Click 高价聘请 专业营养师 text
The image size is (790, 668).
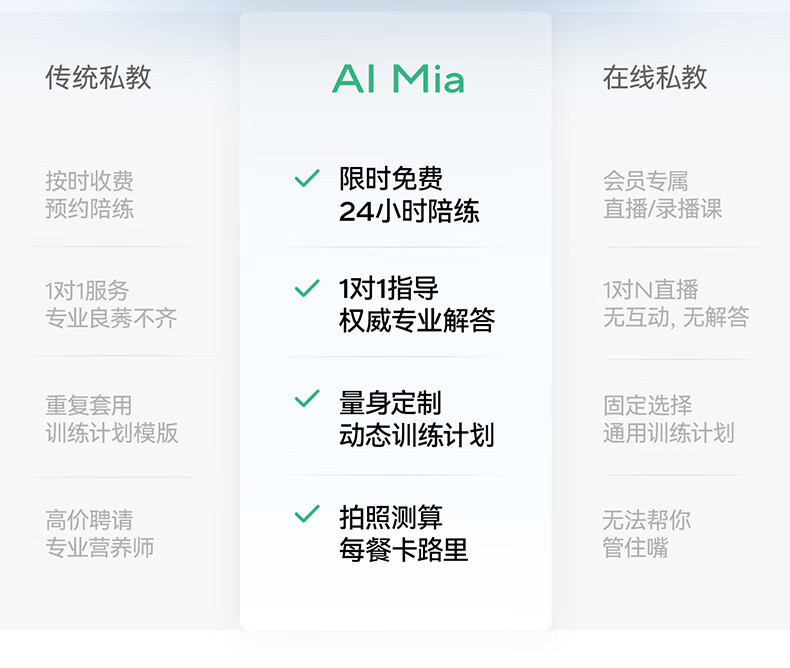tap(99, 534)
